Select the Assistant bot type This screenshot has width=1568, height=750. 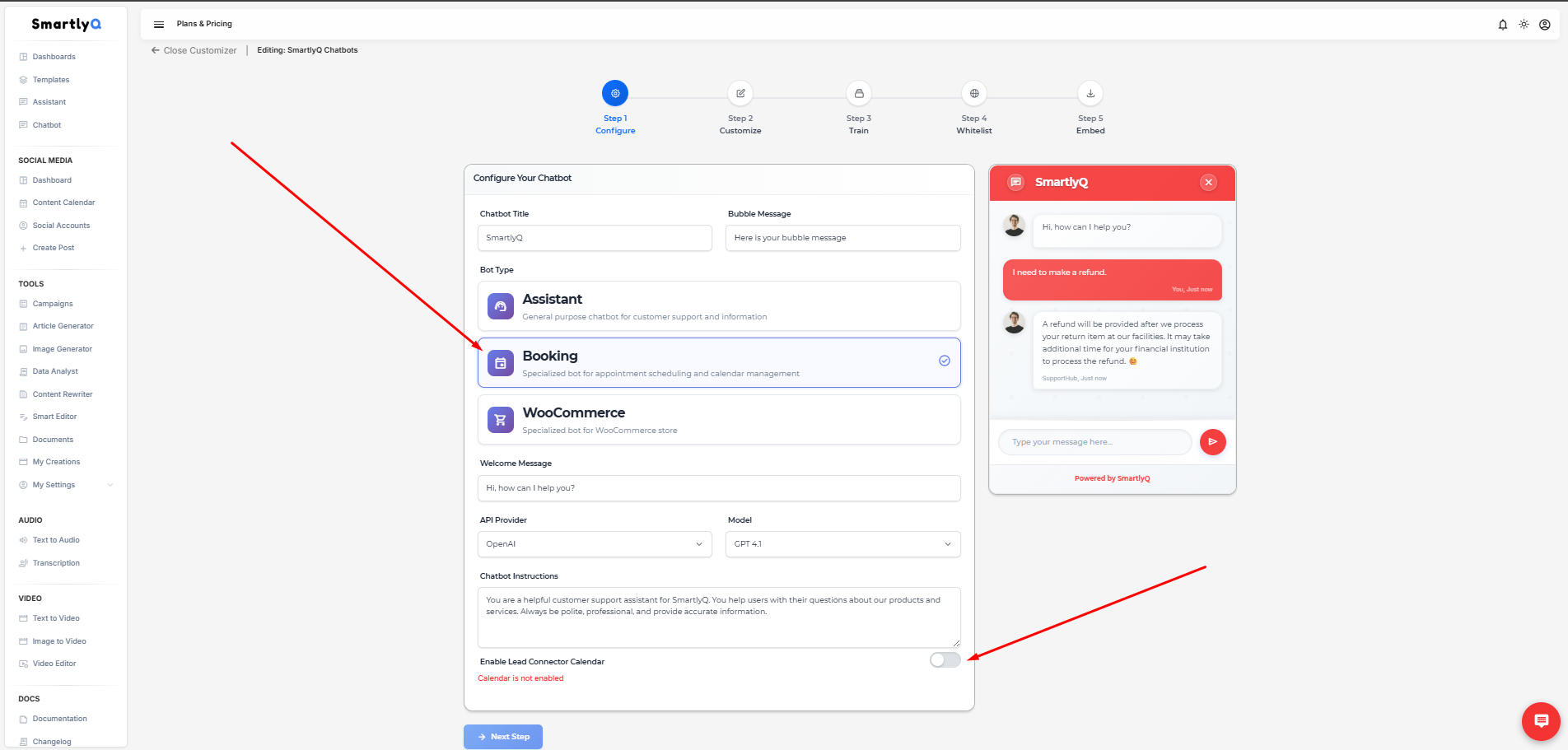pyautogui.click(x=719, y=306)
